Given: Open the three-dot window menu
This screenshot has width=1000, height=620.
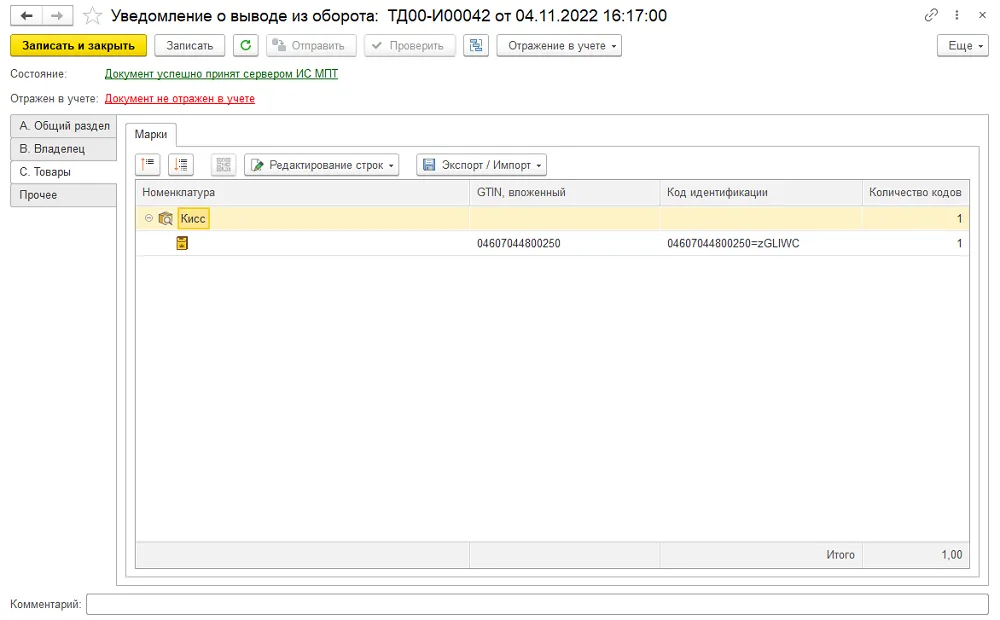Looking at the screenshot, I should point(957,15).
